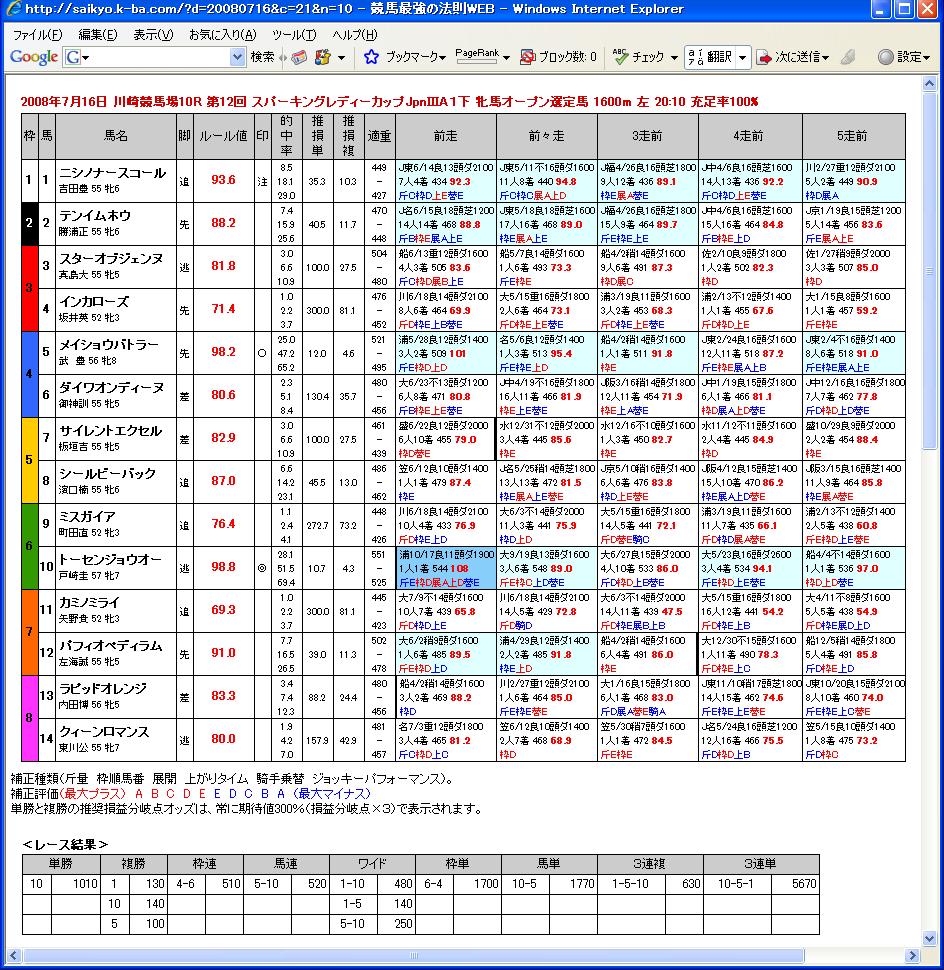The image size is (944, 970).
Task: Open the ヘルプ(H) menu
Action: 355,35
